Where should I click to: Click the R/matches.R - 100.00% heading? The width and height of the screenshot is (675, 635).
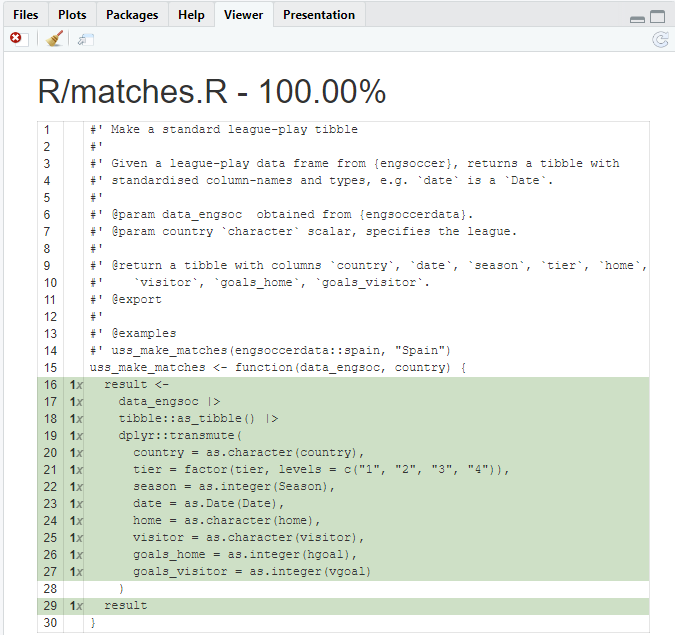click(212, 91)
